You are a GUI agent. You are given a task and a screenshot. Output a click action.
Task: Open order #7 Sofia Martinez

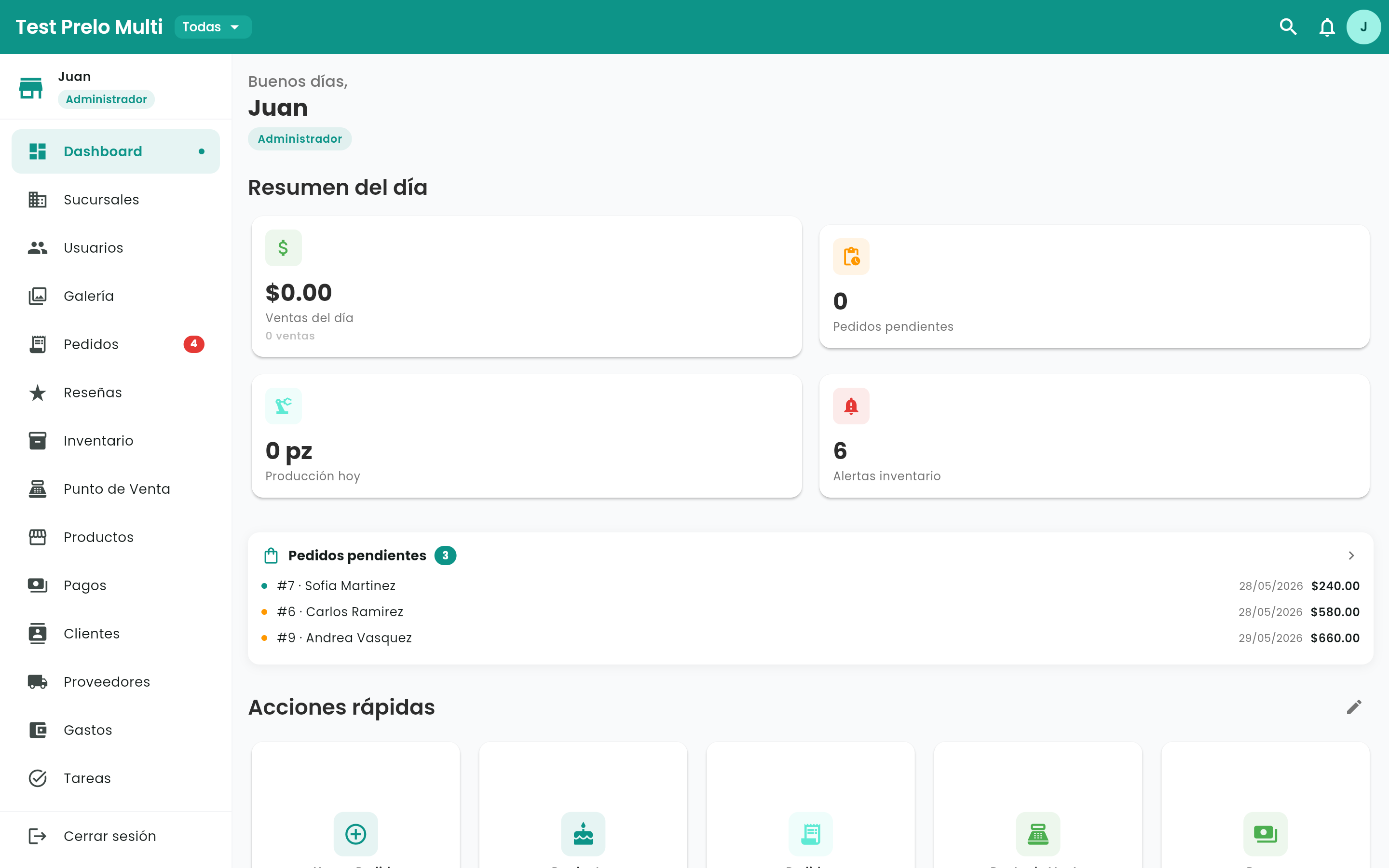click(x=810, y=585)
